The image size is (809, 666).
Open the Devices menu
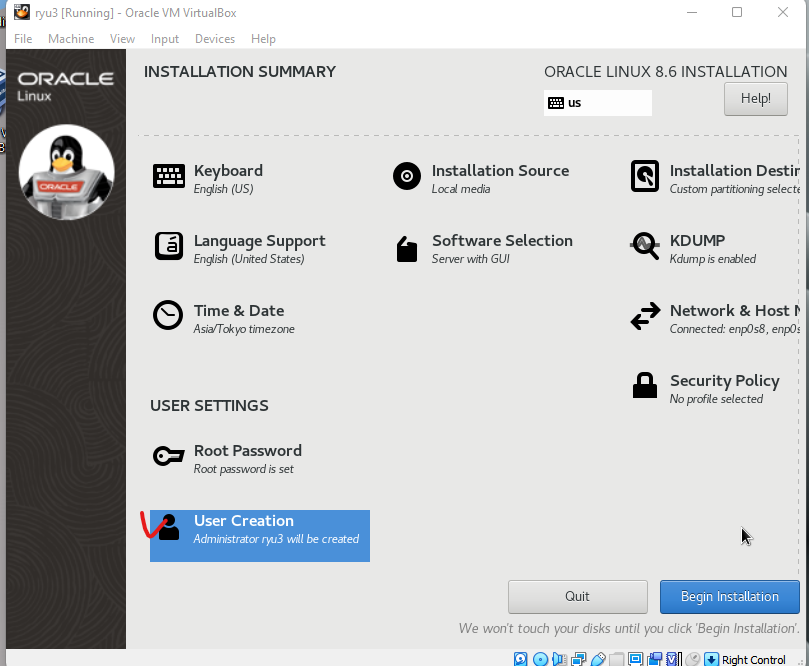215,39
